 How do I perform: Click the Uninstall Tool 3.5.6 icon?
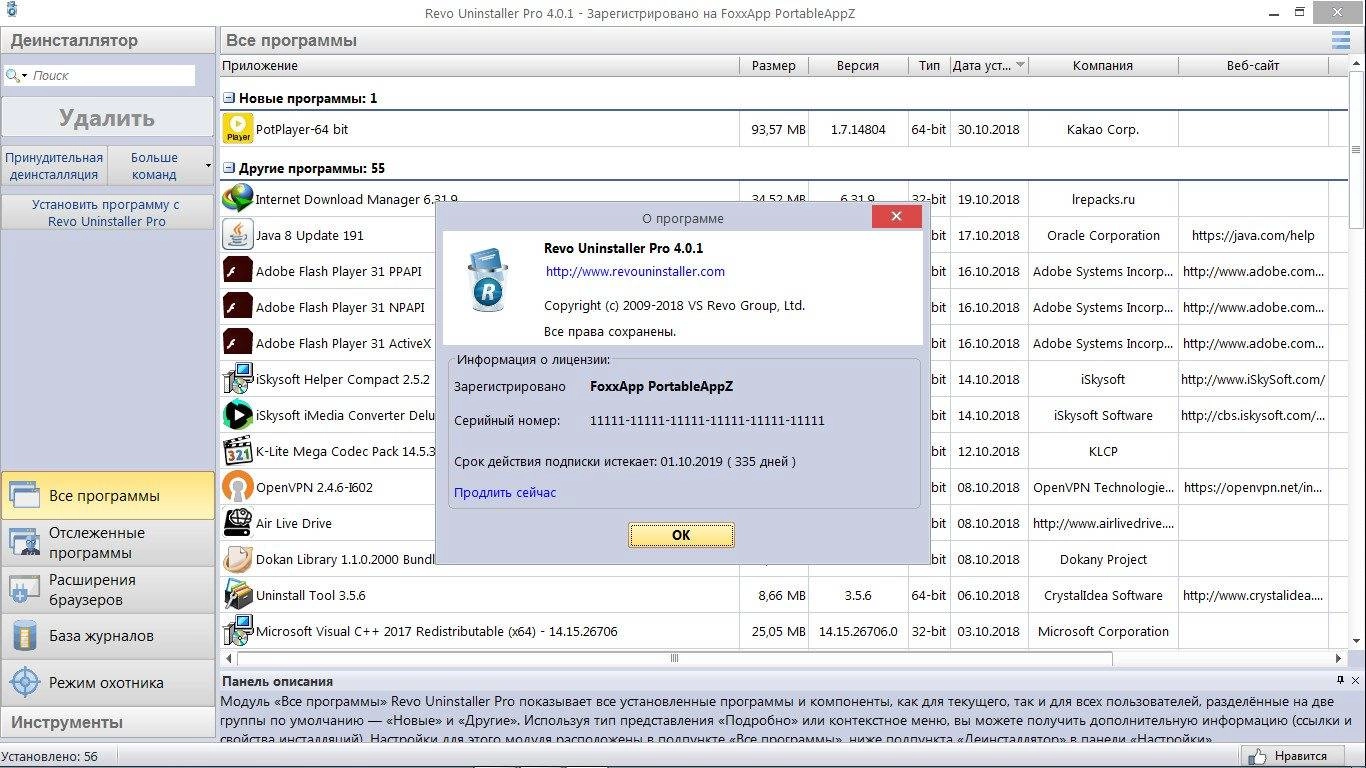point(238,595)
